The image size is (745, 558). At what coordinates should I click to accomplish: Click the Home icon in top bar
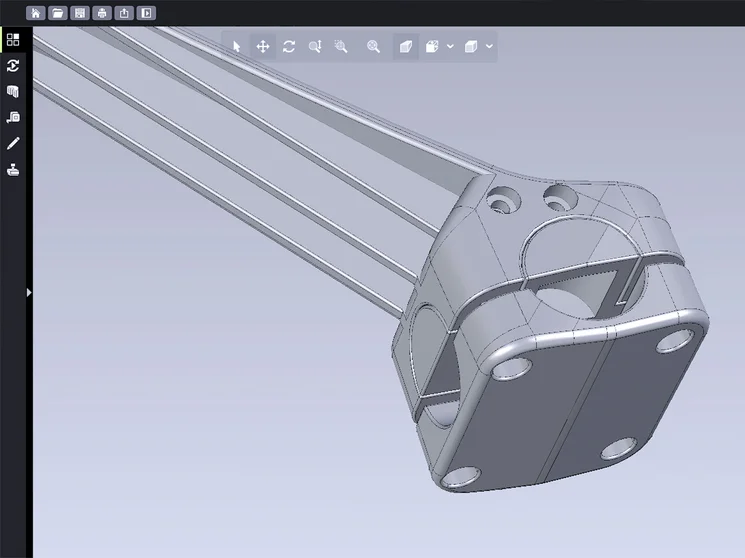pos(36,14)
